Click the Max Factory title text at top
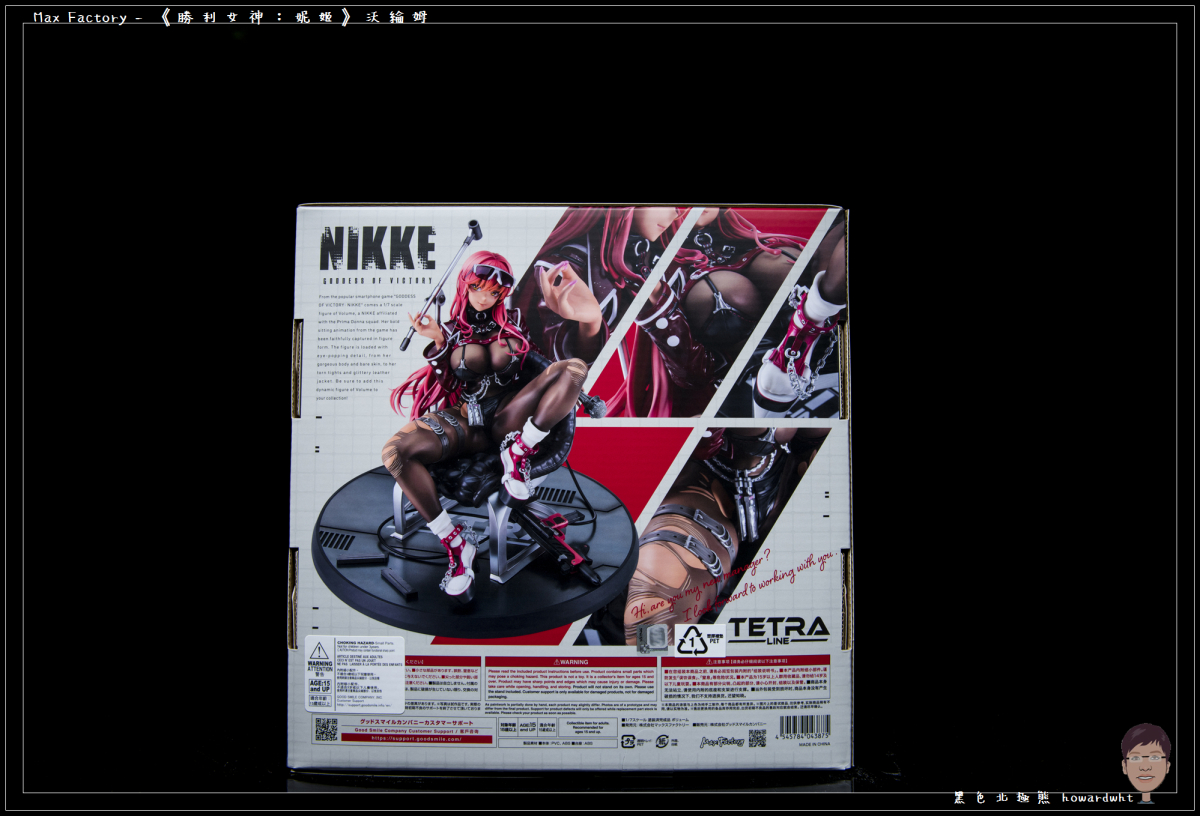This screenshot has width=1200, height=816. click(x=80, y=17)
